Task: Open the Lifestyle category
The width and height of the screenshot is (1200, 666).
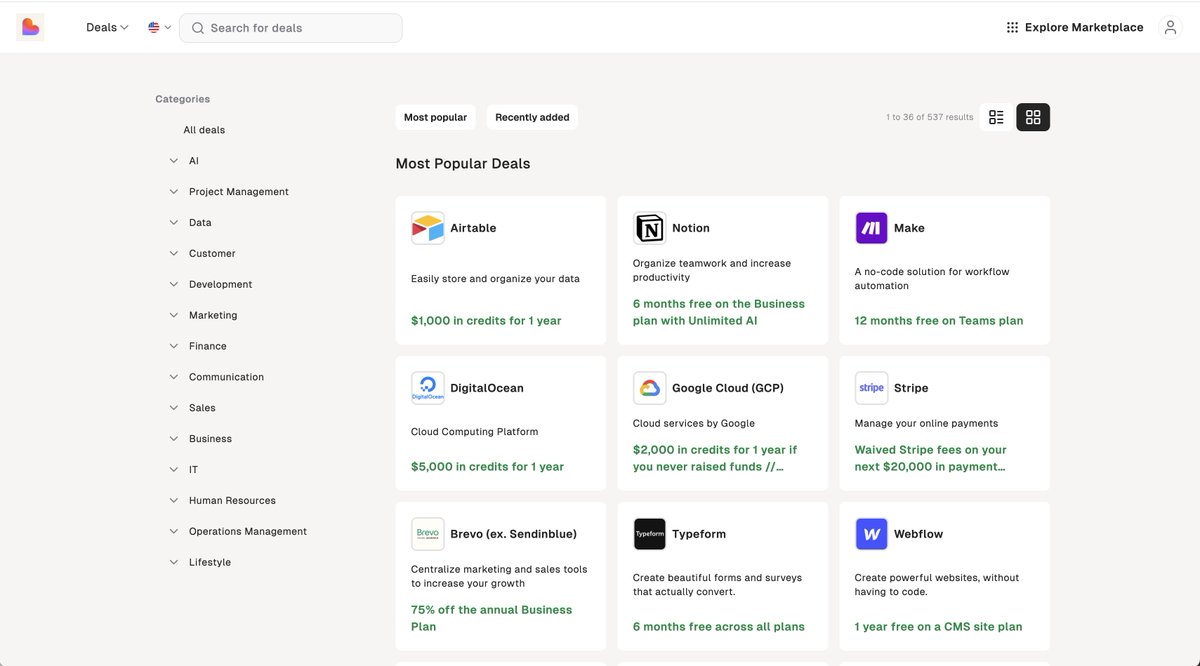Action: [210, 563]
